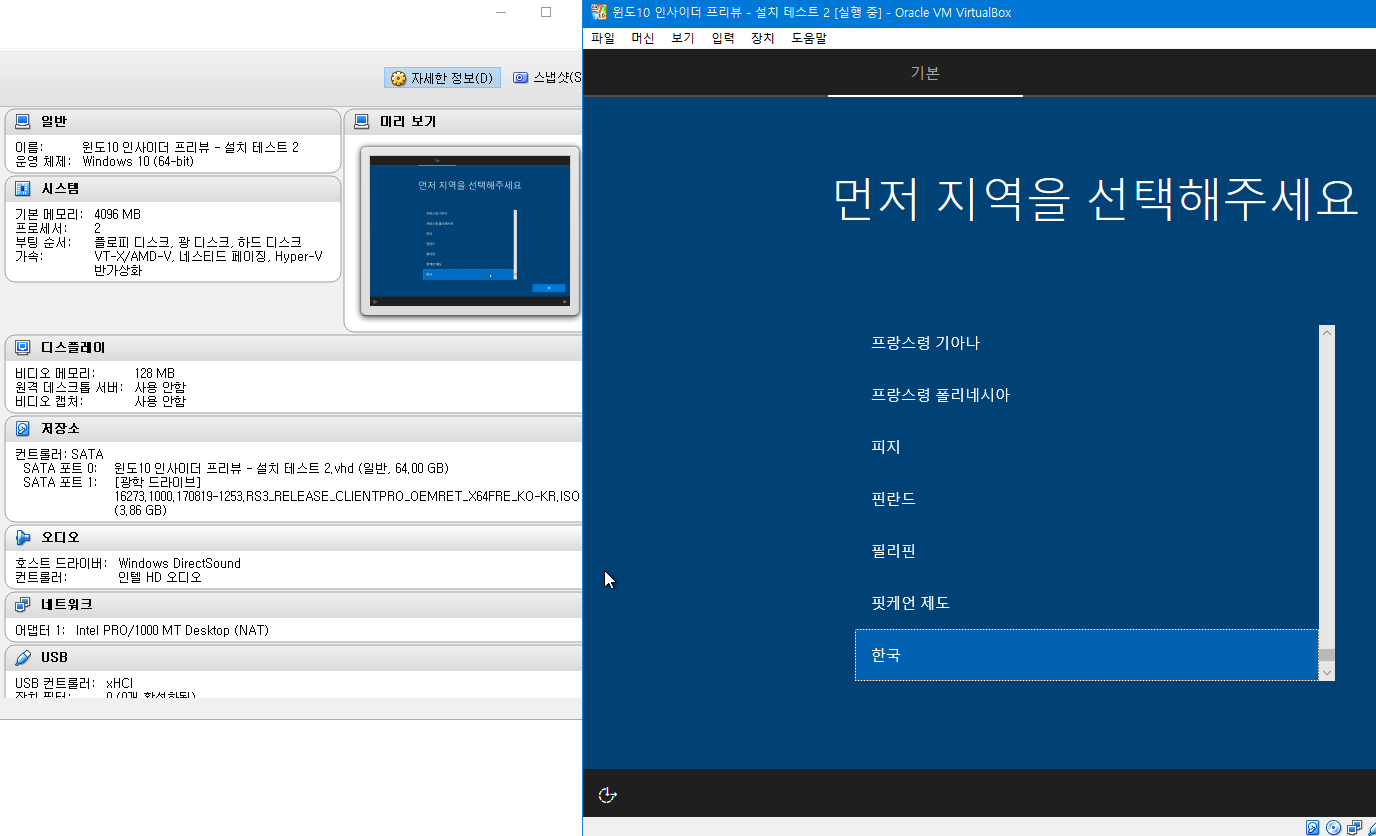This screenshot has width=1376, height=836.
Task: Select 프랑스령 기아나 in the region list
Action: [1087, 343]
